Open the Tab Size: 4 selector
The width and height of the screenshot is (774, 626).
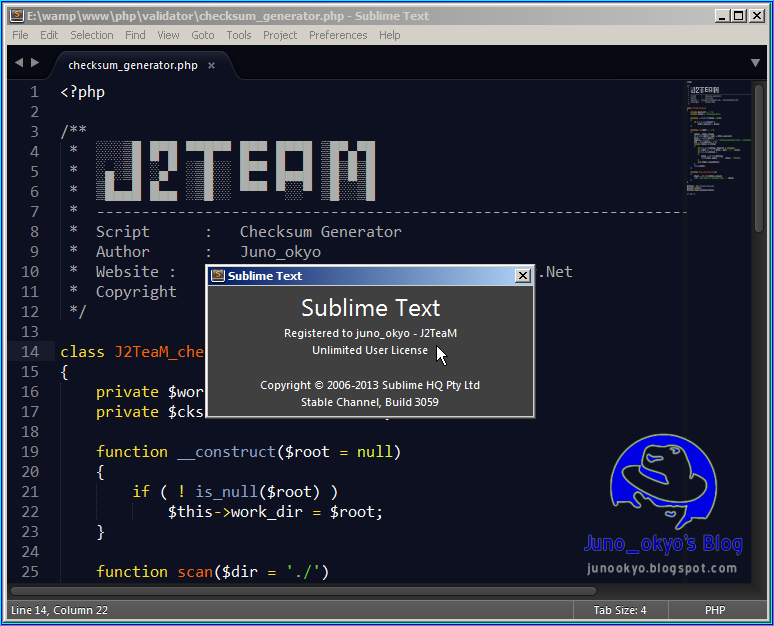pos(619,610)
